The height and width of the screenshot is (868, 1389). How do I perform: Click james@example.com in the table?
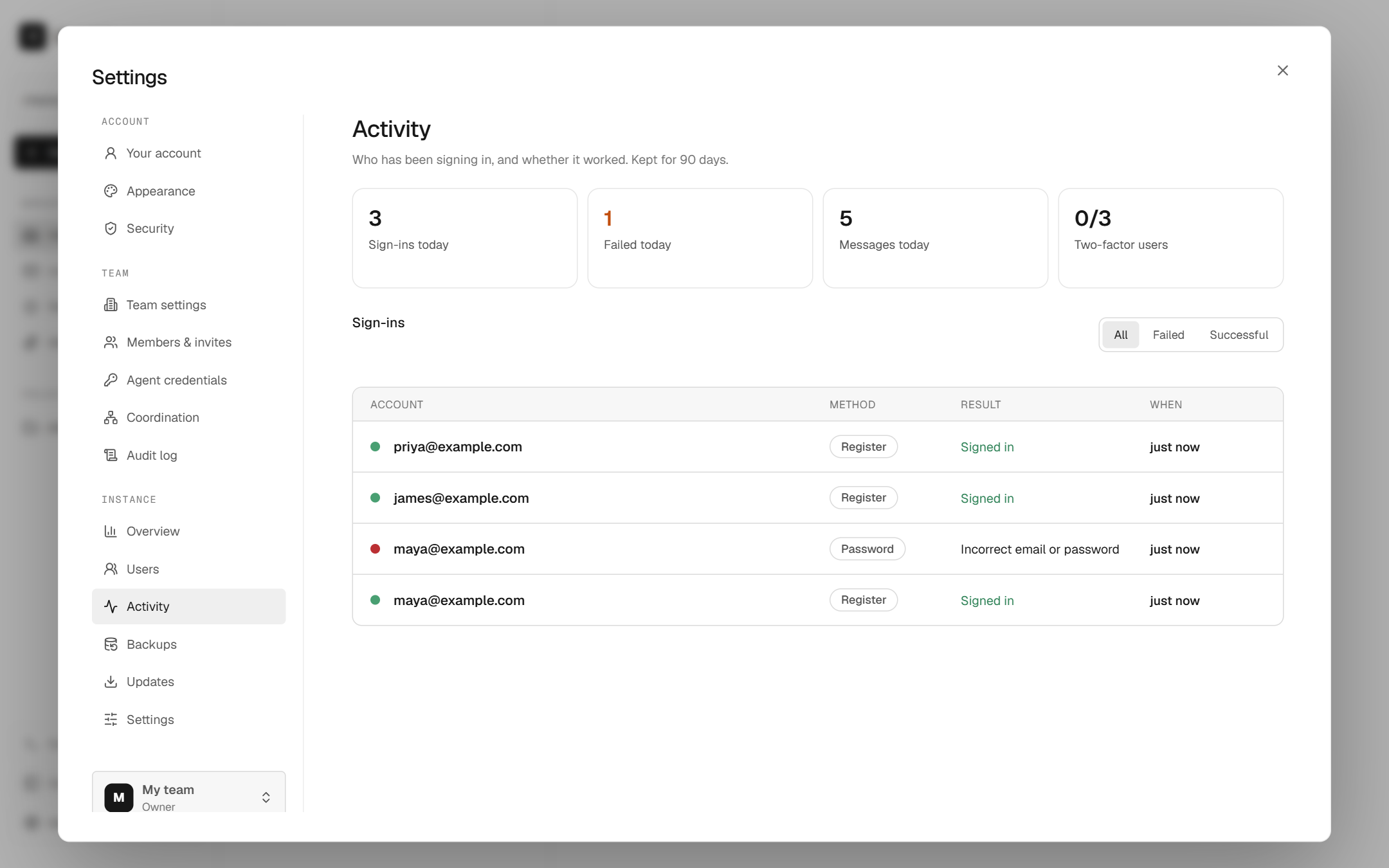[461, 498]
